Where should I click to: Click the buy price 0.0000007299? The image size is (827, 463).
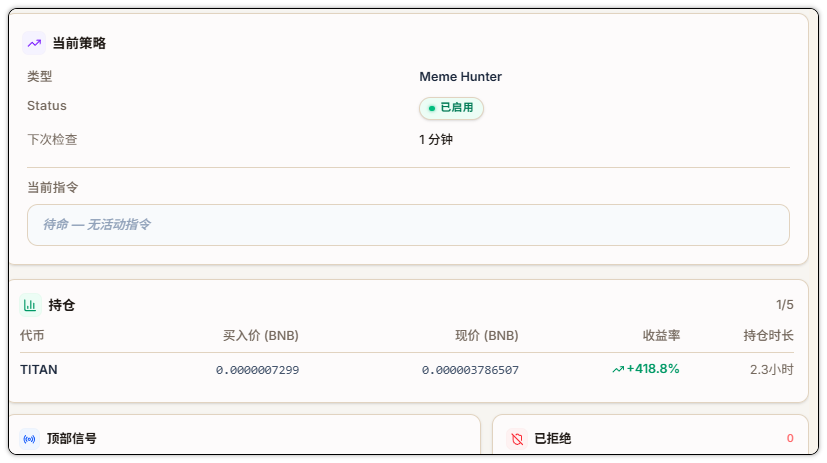[x=257, y=370]
